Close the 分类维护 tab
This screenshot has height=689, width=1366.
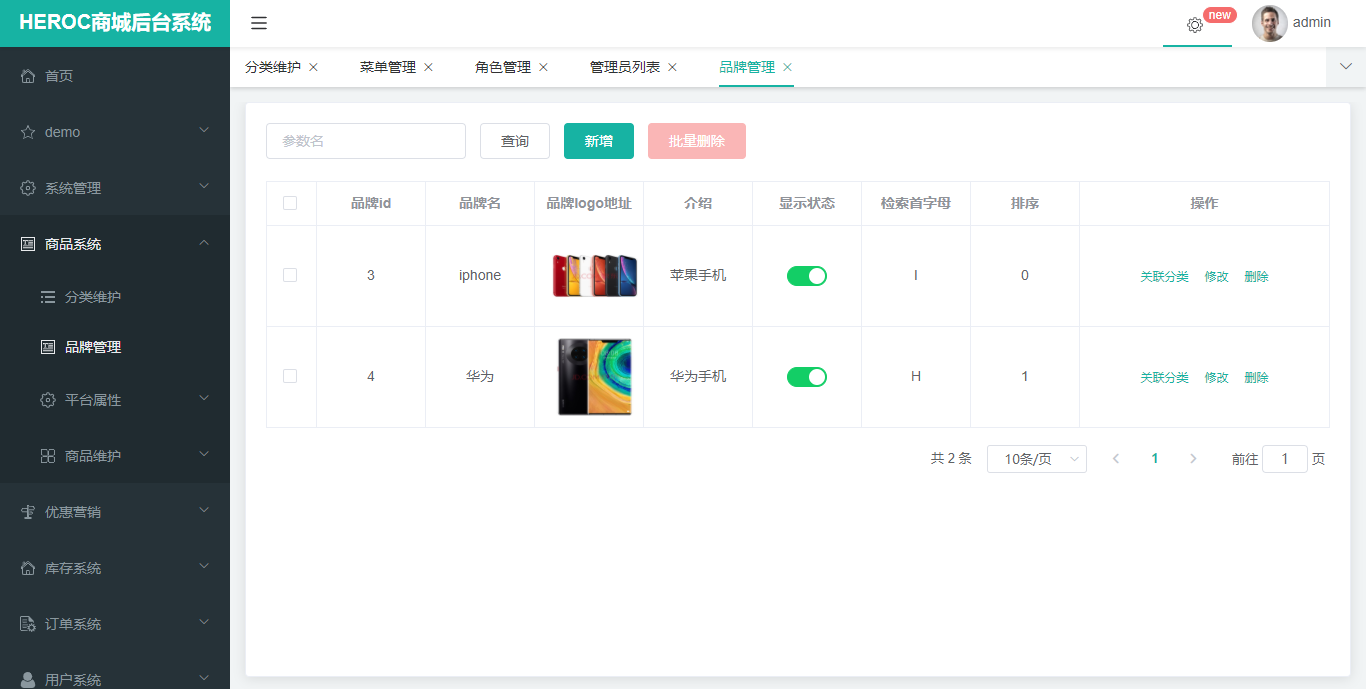tap(313, 67)
